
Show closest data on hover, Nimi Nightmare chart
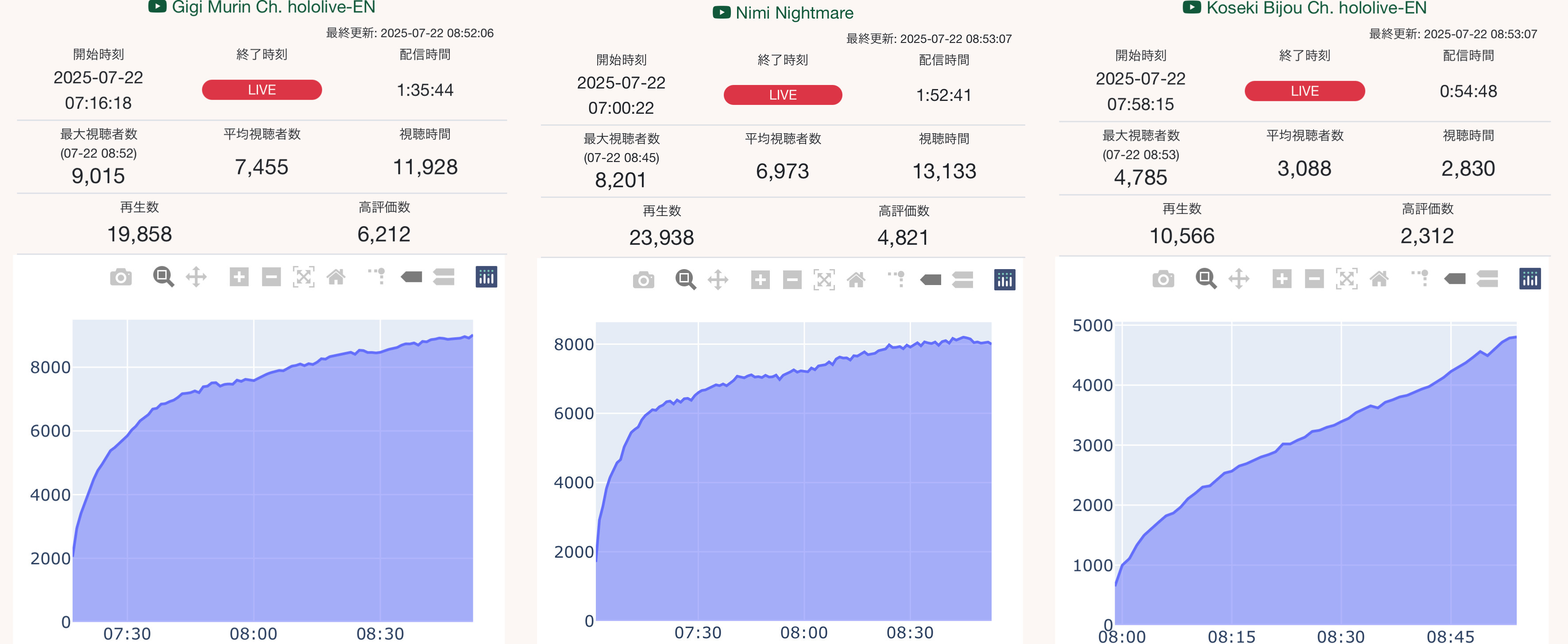tap(931, 280)
